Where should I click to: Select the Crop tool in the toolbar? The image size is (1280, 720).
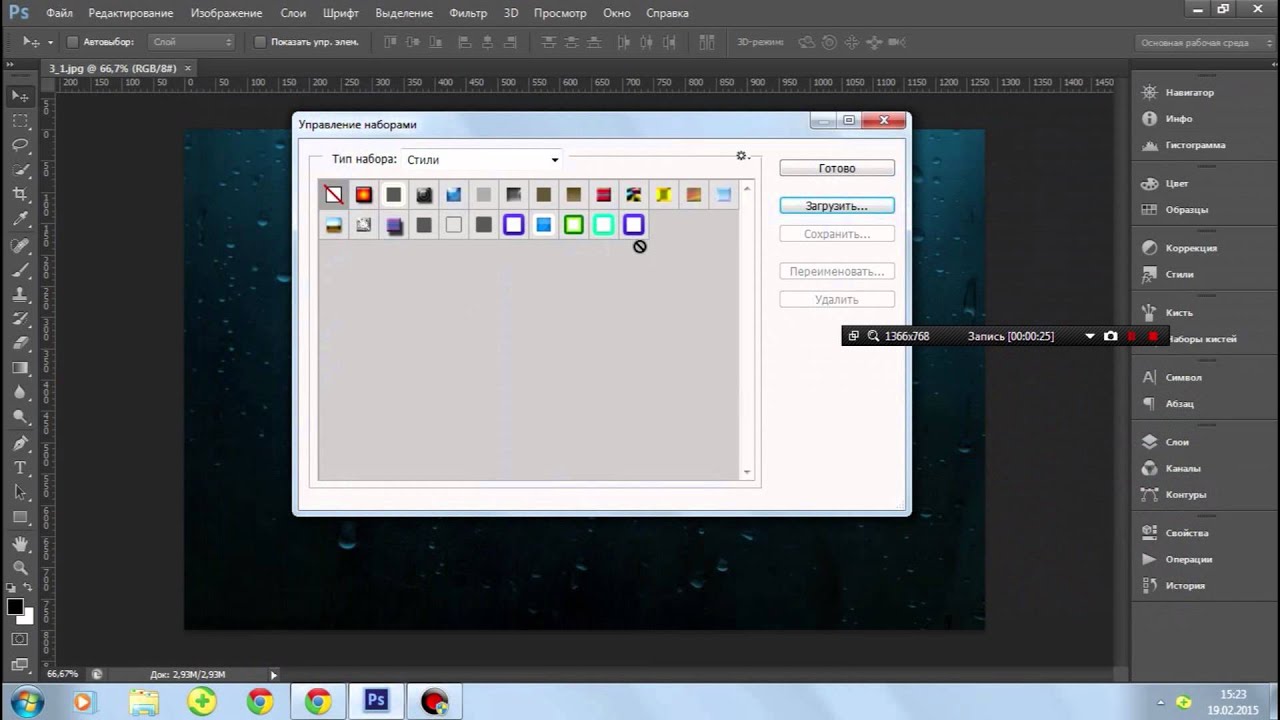point(20,194)
